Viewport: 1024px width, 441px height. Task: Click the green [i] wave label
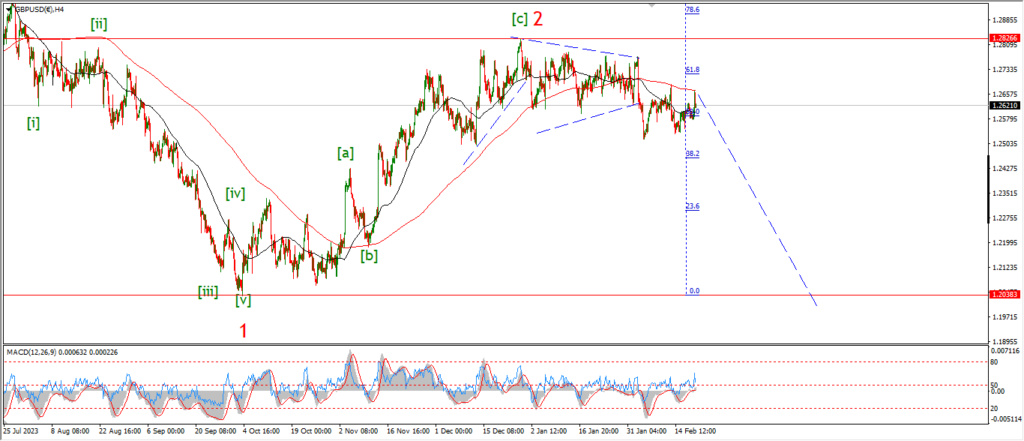click(34, 123)
